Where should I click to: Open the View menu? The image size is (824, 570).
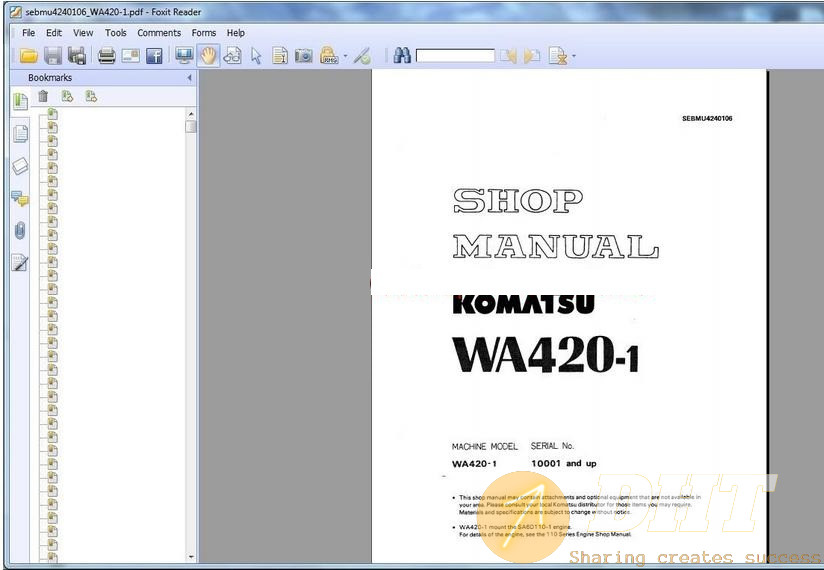pyautogui.click(x=83, y=33)
